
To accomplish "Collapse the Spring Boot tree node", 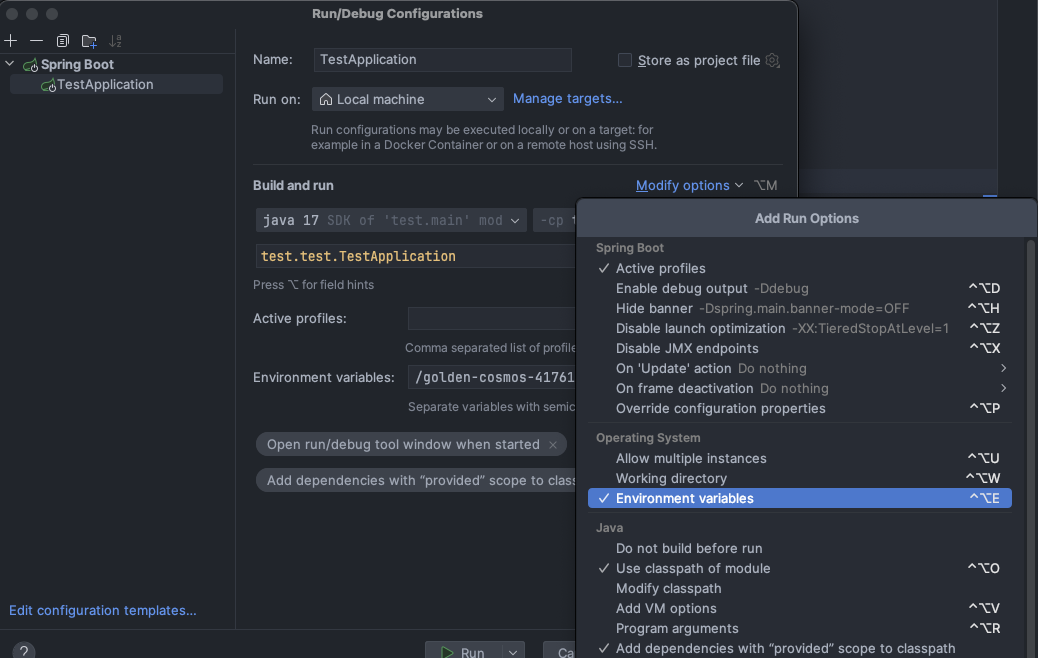I will [9, 64].
